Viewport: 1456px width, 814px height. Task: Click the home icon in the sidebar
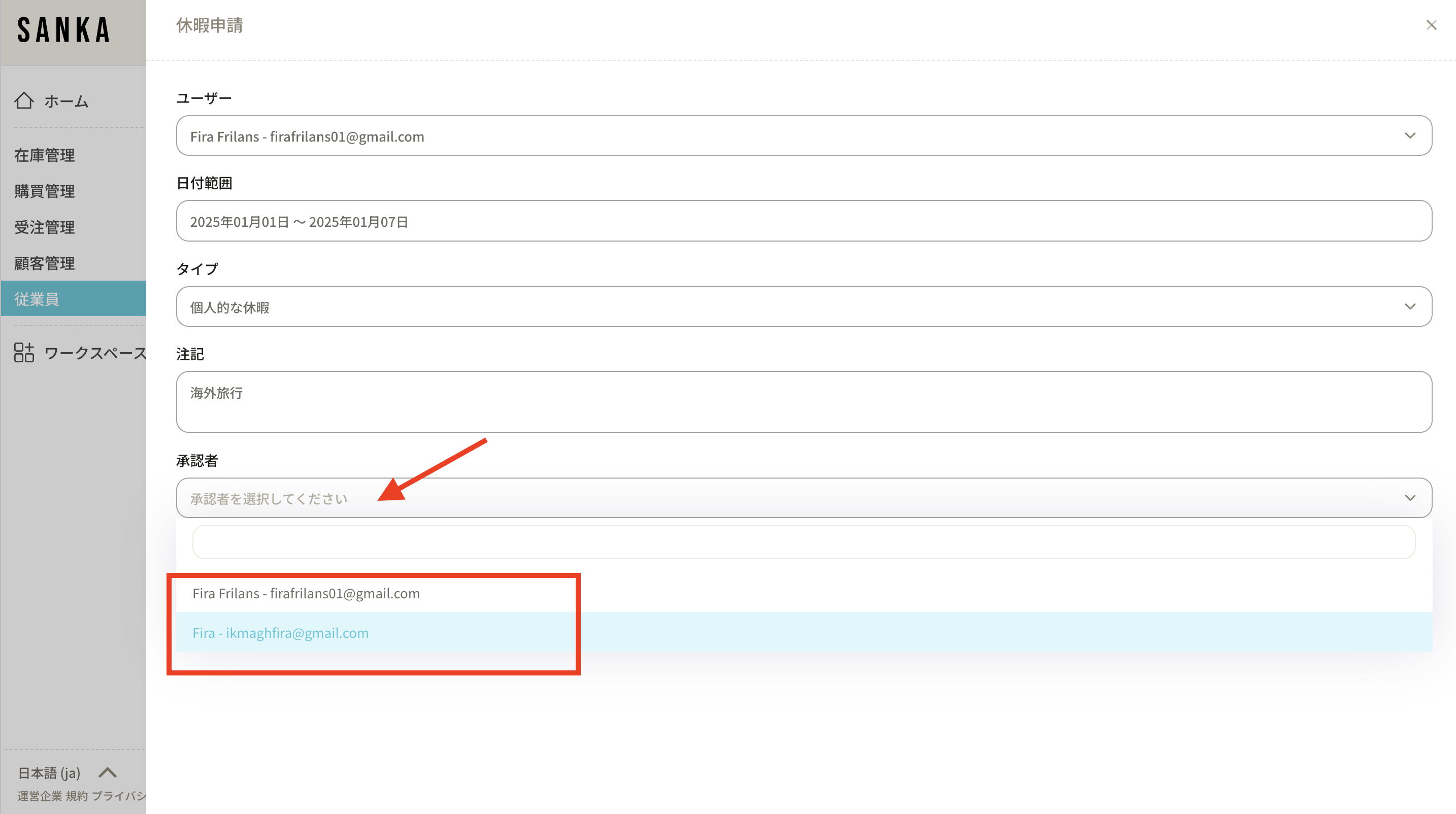(24, 100)
